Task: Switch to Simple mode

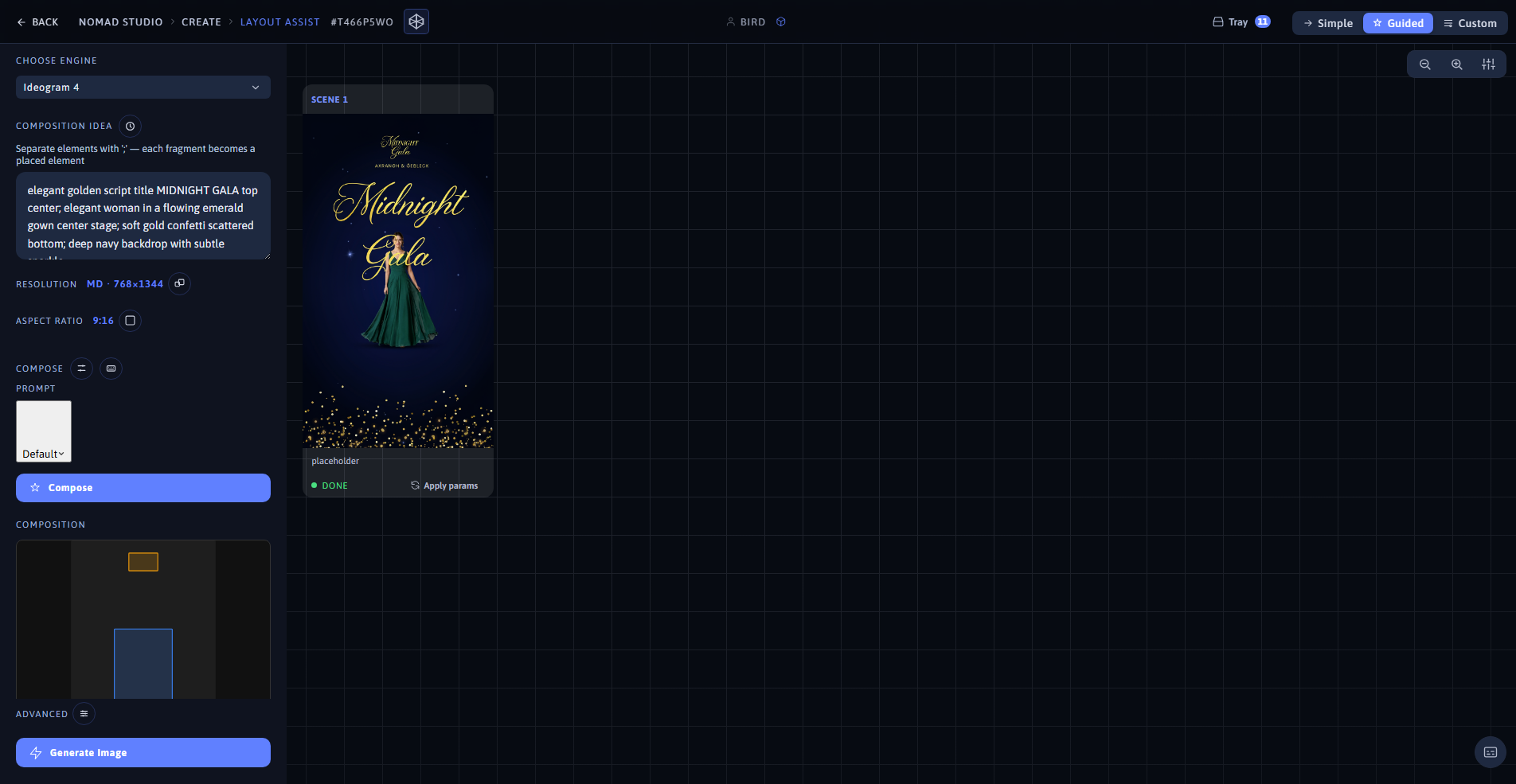Action: (1328, 23)
